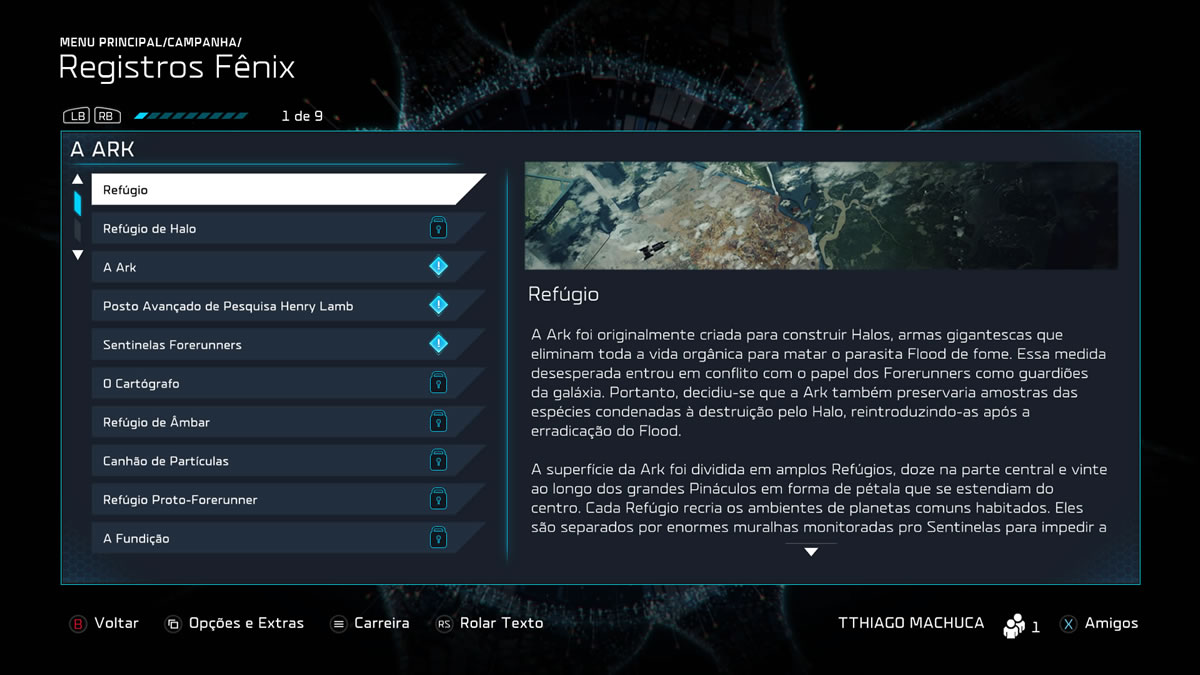Open the Sentinelas Forerunners entry

(x=288, y=345)
